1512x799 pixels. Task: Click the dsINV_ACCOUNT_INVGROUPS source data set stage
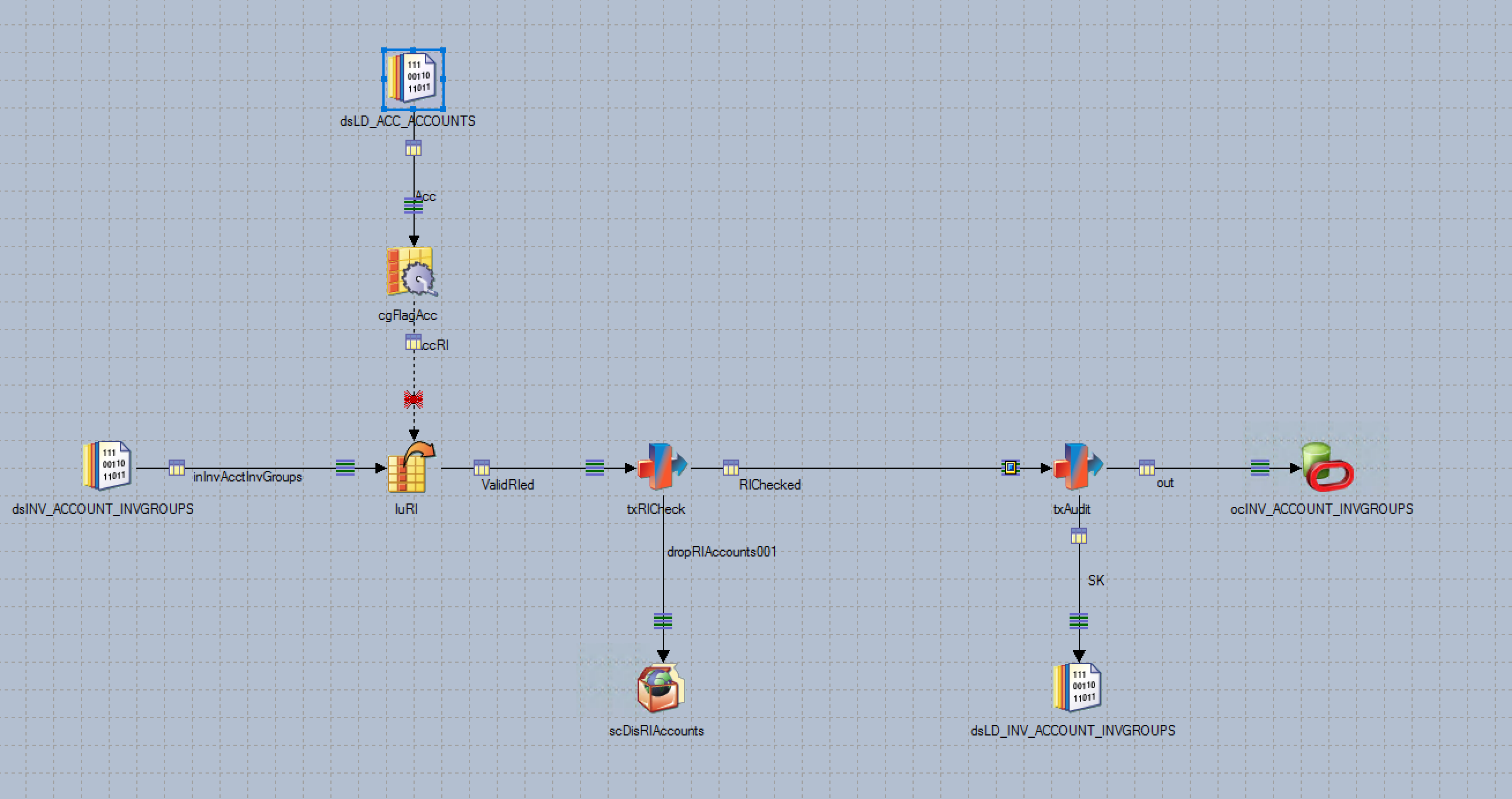pos(107,466)
